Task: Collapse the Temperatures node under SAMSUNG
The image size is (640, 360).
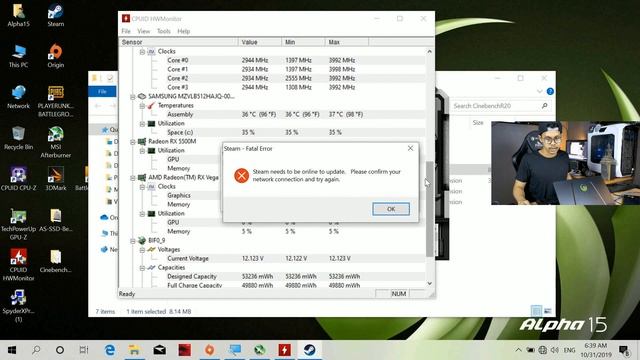Action: (x=142, y=105)
